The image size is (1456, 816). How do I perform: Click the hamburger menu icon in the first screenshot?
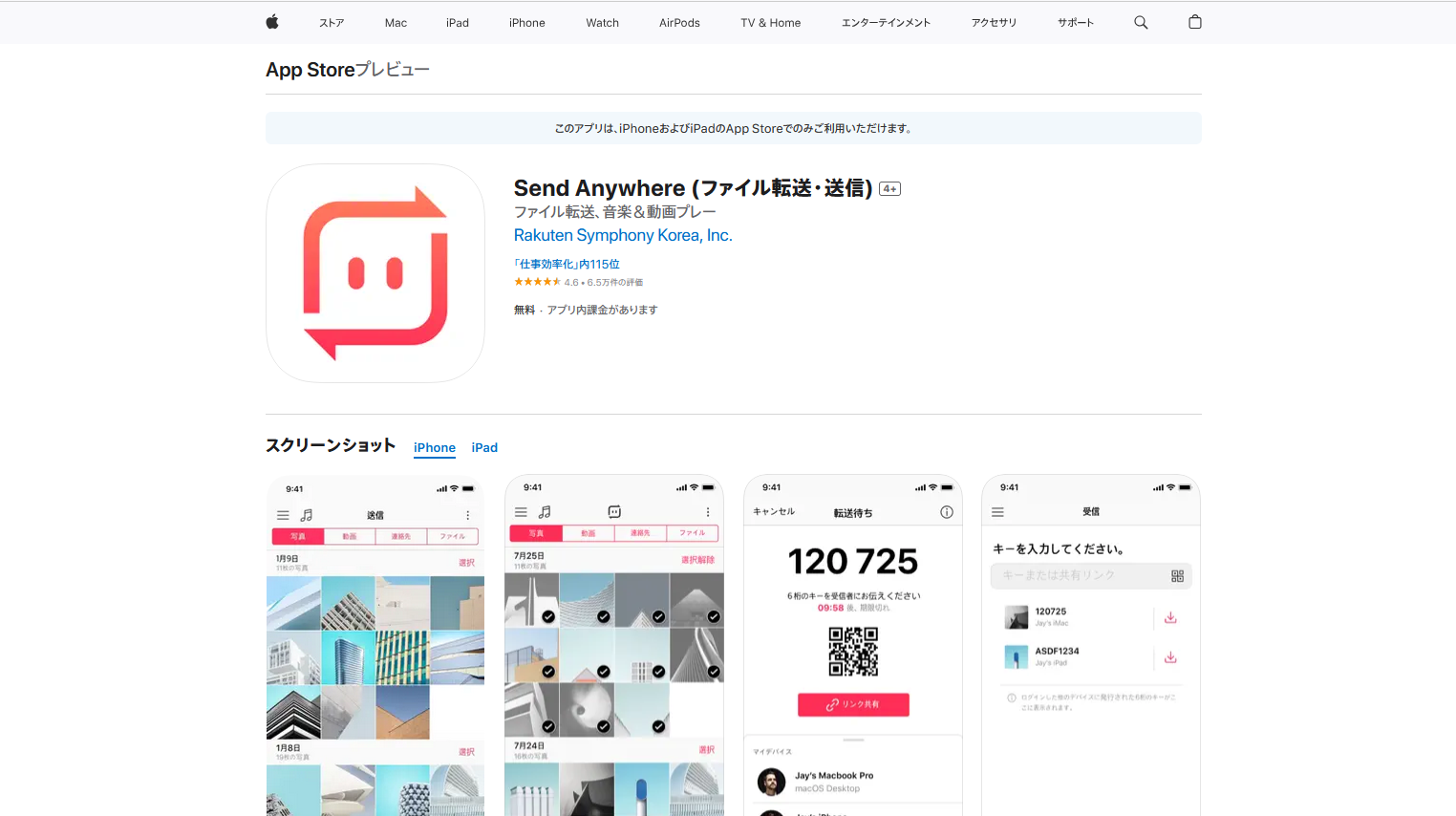click(x=282, y=514)
